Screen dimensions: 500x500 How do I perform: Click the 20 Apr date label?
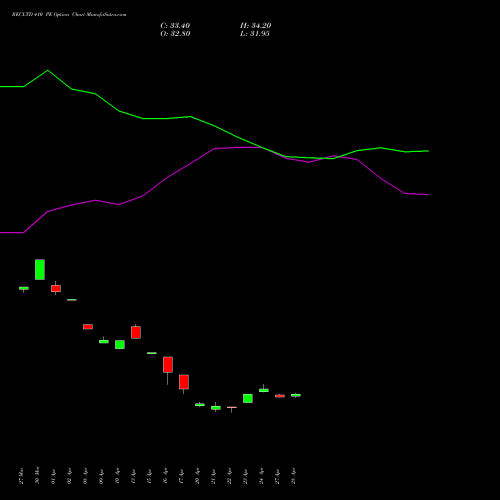click(197, 476)
